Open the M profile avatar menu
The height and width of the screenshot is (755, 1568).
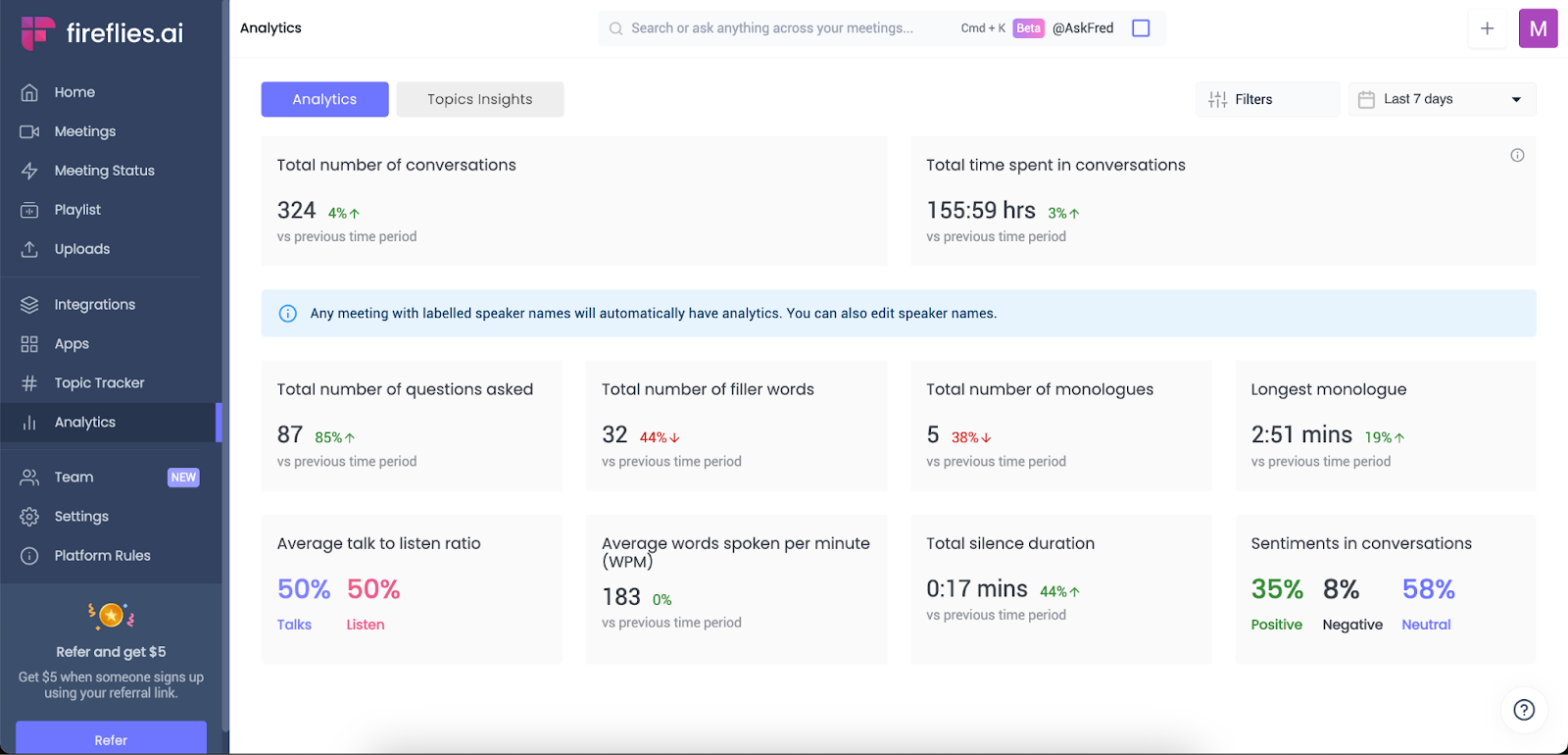point(1538,28)
